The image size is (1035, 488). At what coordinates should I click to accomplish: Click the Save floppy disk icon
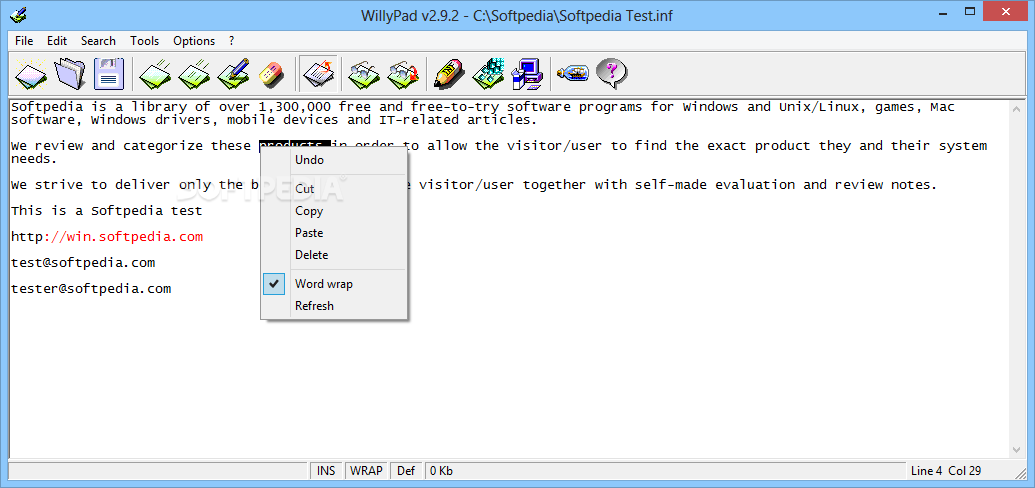tap(109, 73)
